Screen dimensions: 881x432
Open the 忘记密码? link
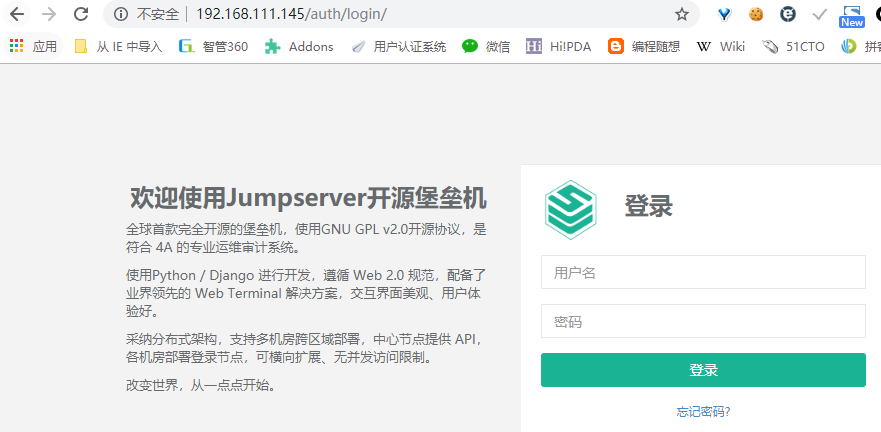coord(703,412)
